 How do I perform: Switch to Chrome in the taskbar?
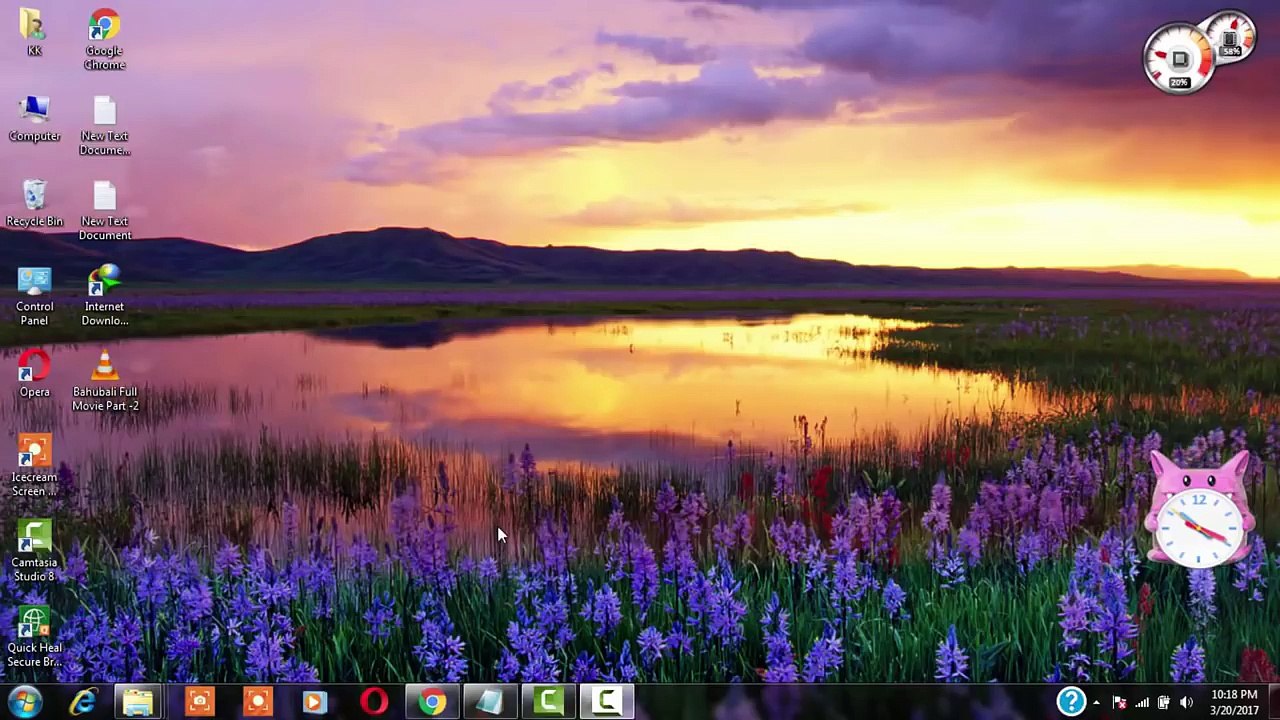432,702
